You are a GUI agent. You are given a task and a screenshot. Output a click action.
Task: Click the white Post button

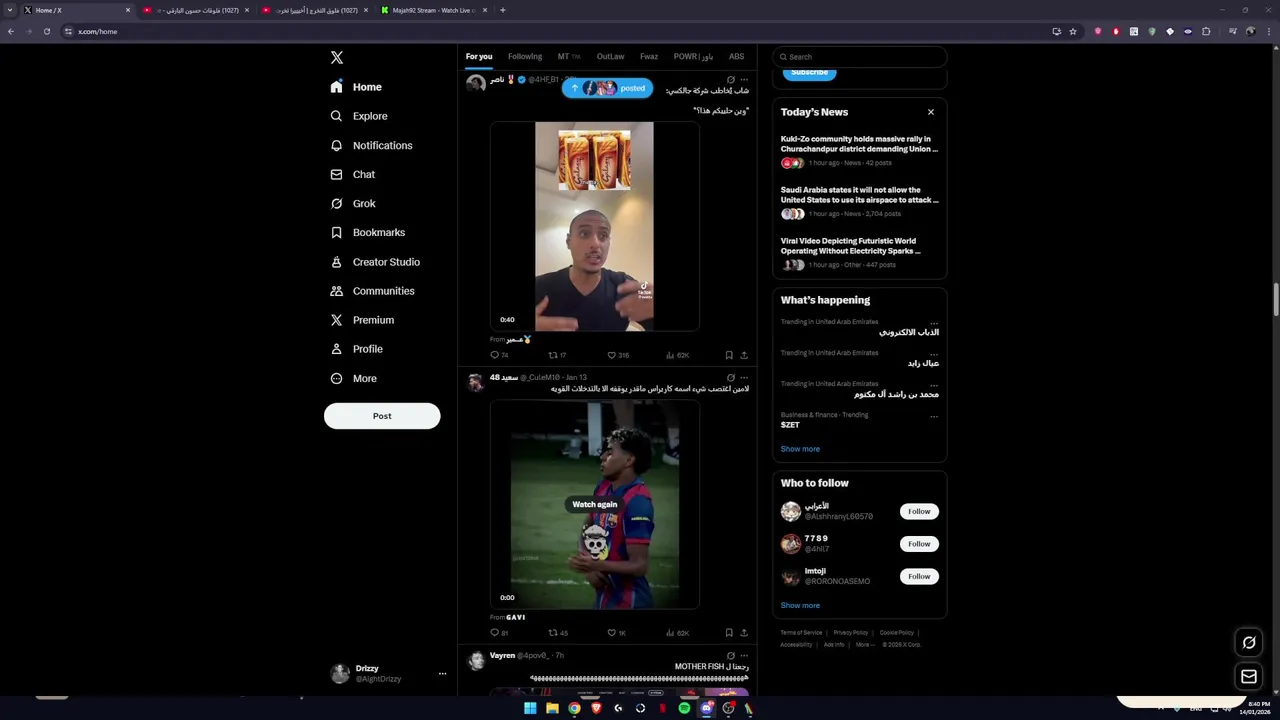pyautogui.click(x=382, y=416)
